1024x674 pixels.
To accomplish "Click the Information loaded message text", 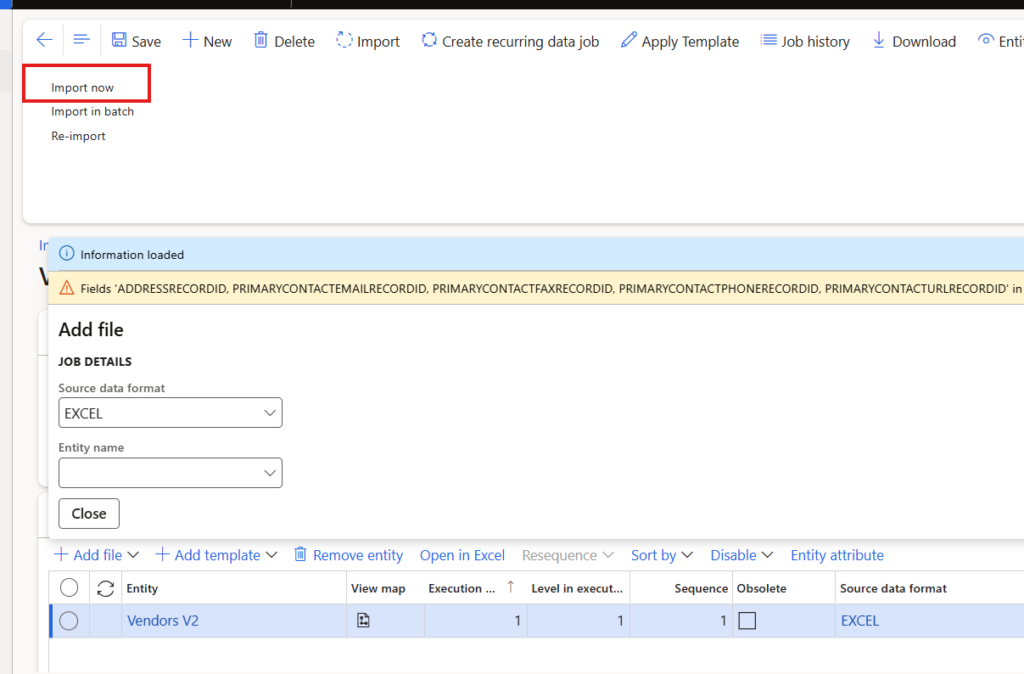I will 132,255.
